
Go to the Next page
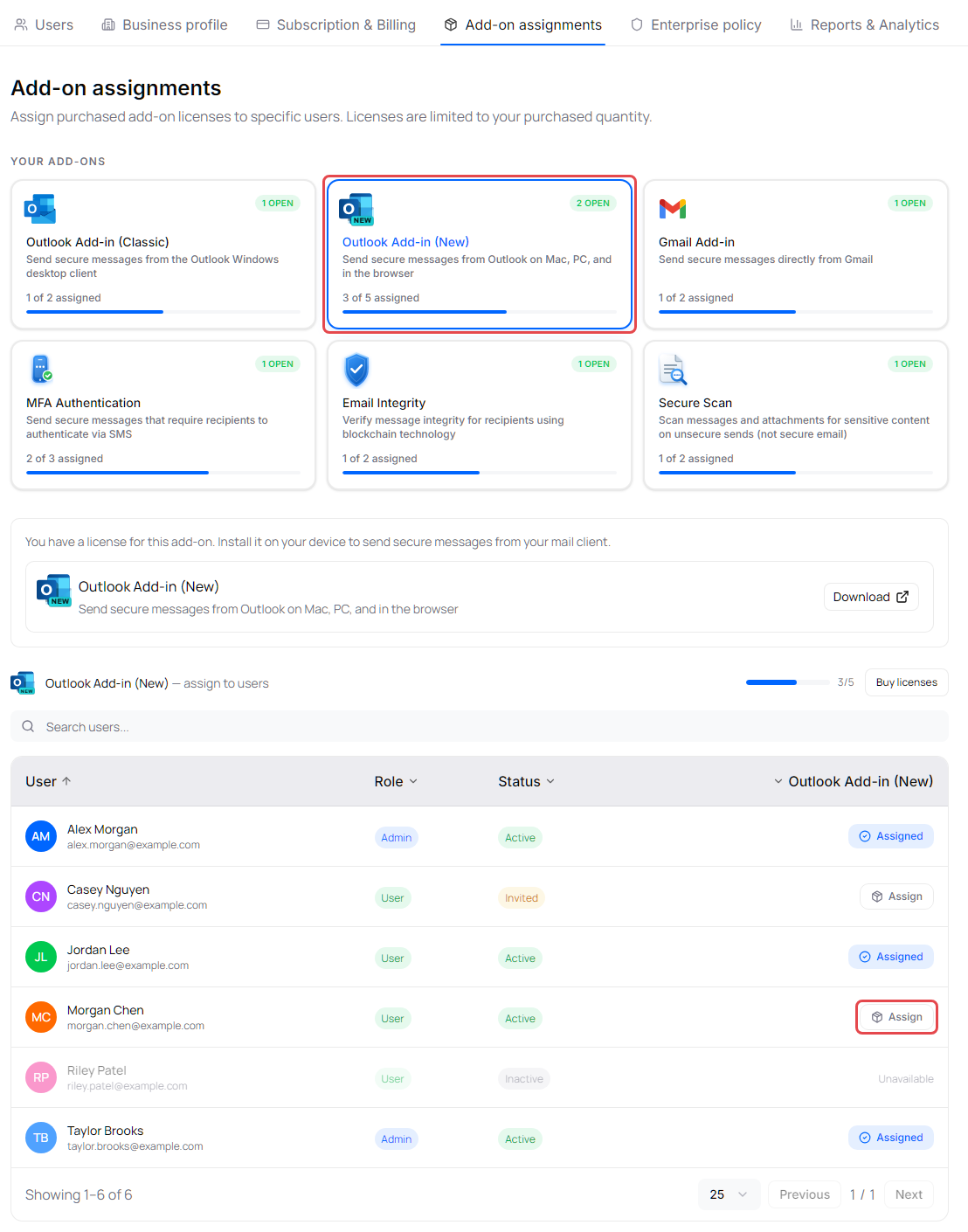tap(909, 1194)
